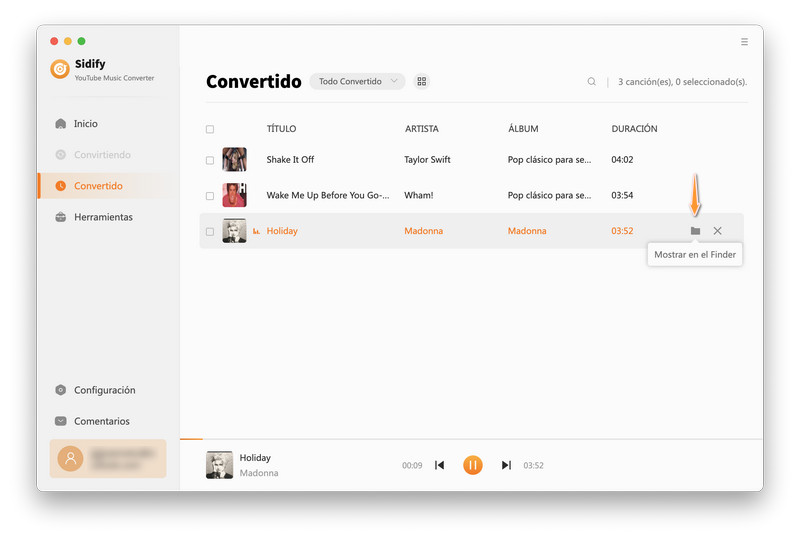Click the 'Holiday' title in the player bar
Viewport: 800px width, 540px height.
(255, 458)
